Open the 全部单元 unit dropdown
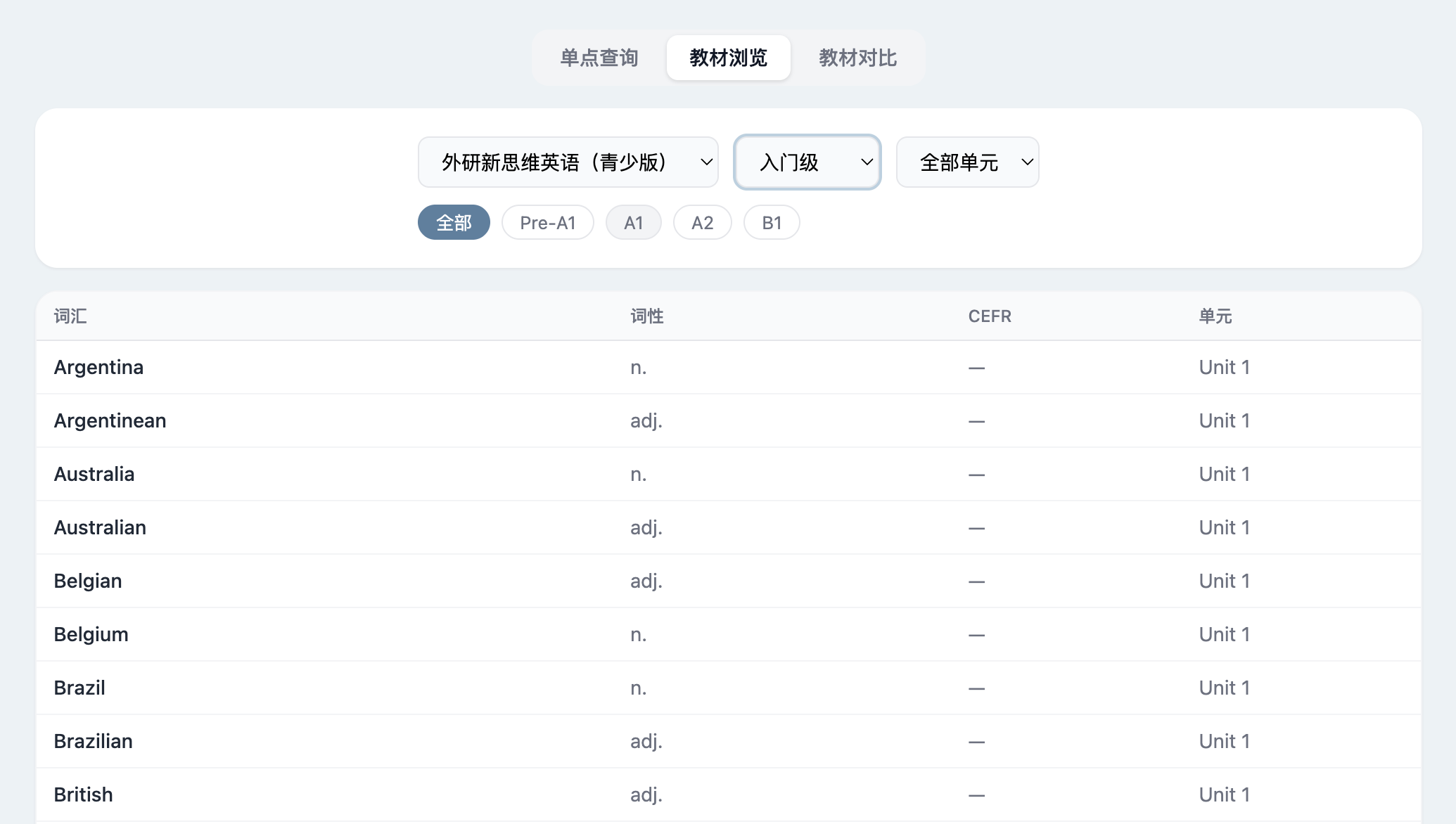1456x824 pixels. tap(967, 162)
